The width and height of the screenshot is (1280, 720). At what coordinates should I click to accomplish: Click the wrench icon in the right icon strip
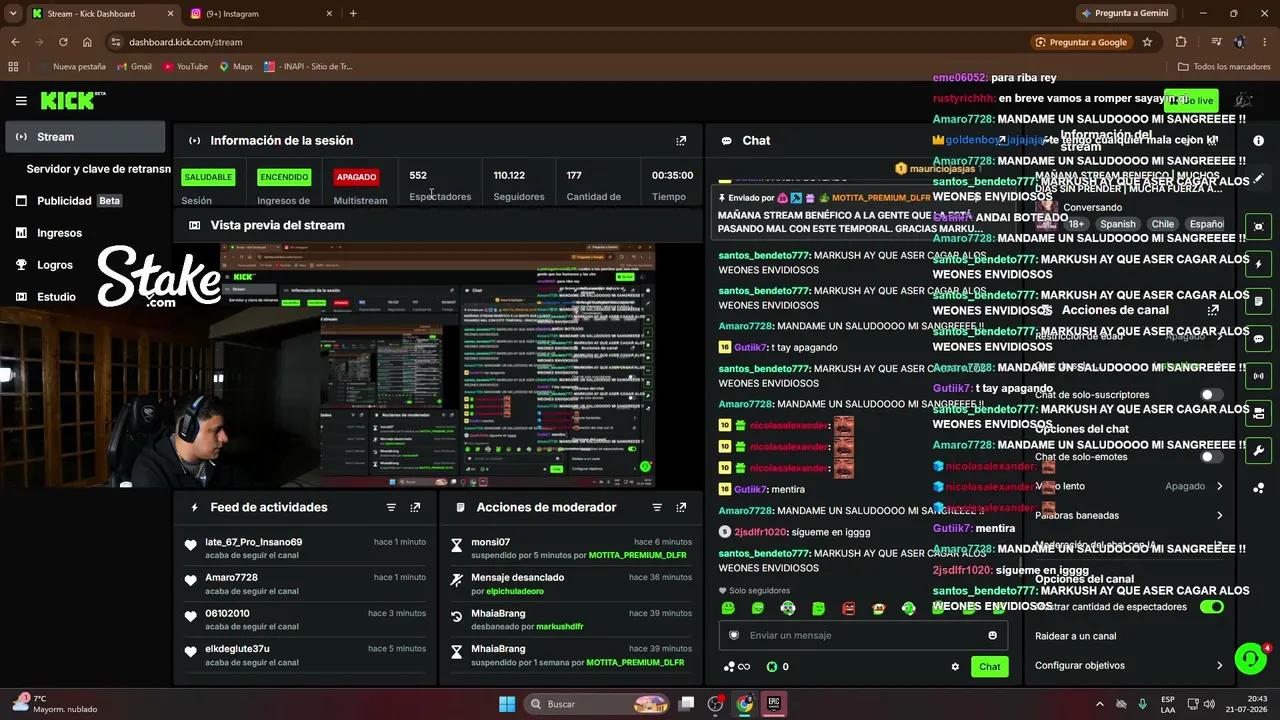(x=1258, y=450)
